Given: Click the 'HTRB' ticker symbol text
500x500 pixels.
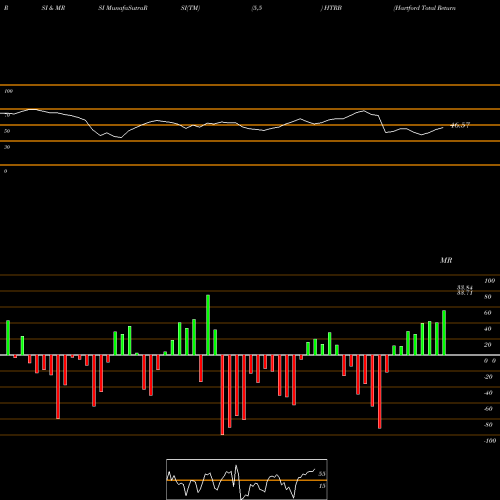Looking at the screenshot, I should point(333,8).
